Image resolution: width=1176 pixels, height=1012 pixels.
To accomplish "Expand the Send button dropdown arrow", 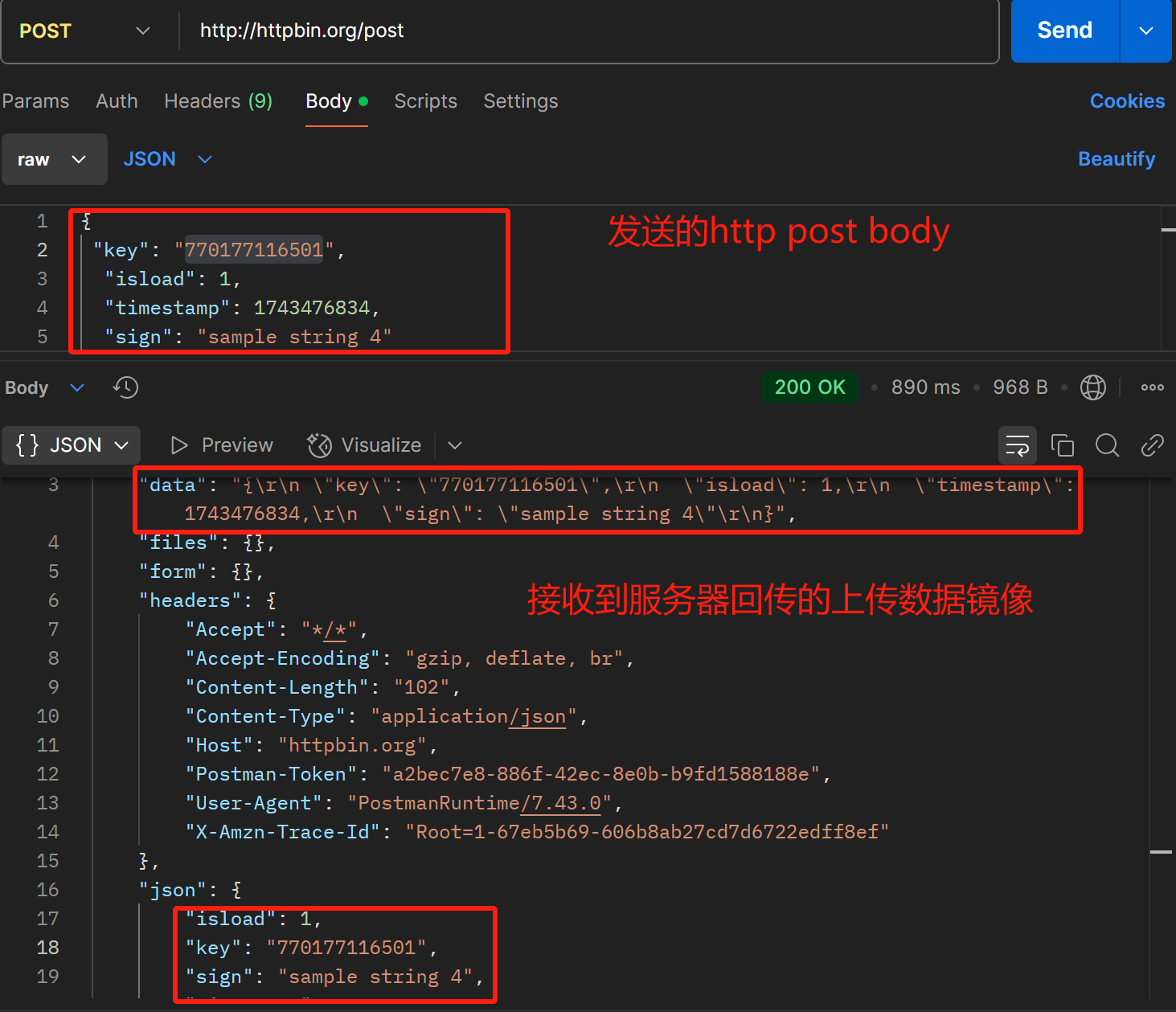I will [1146, 31].
